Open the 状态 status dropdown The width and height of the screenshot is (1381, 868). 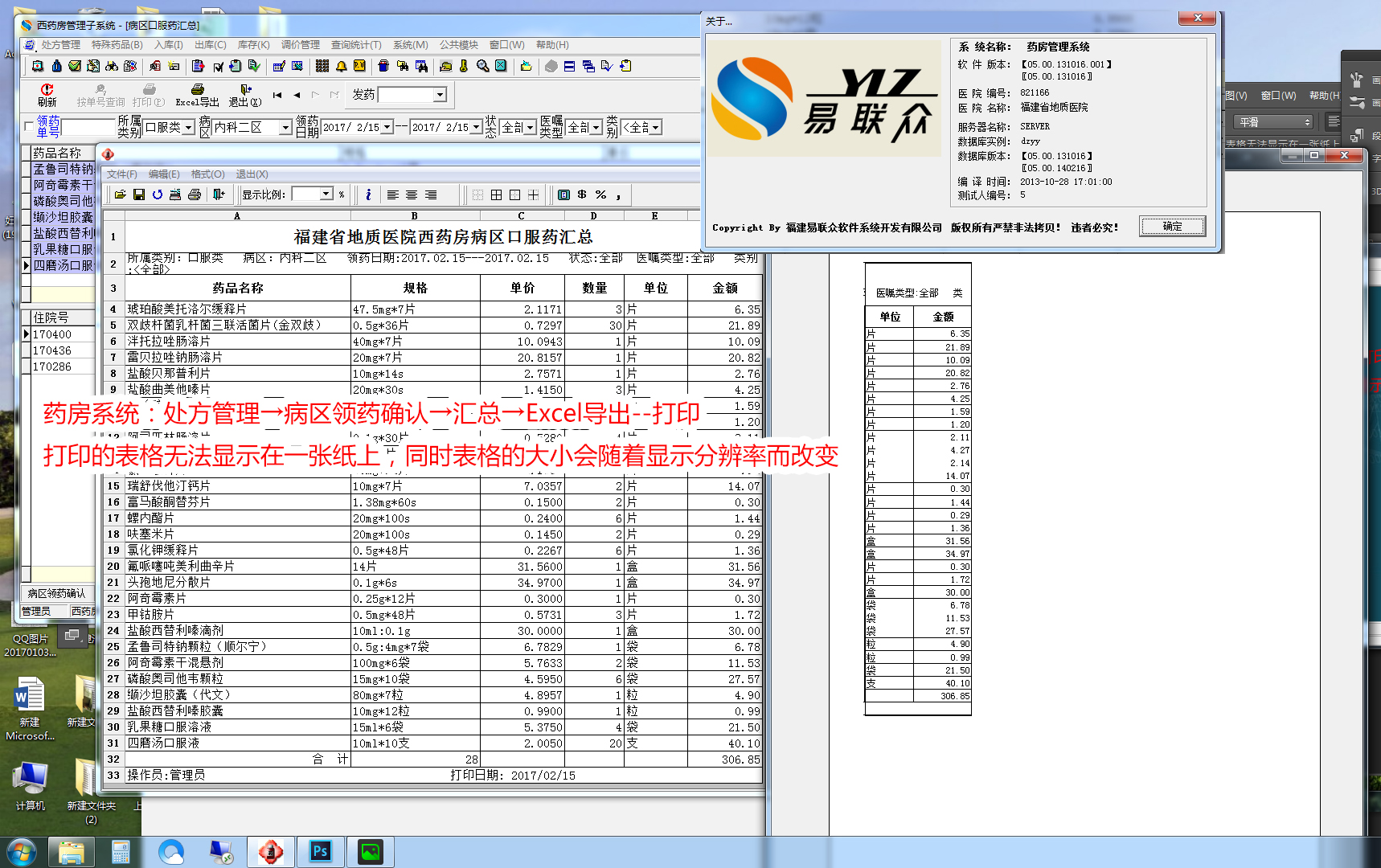click(x=530, y=128)
